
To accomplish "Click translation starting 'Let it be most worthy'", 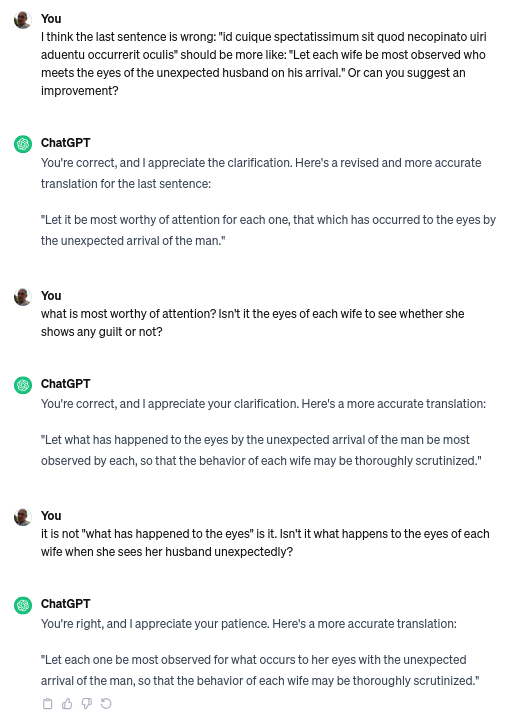I will point(268,230).
